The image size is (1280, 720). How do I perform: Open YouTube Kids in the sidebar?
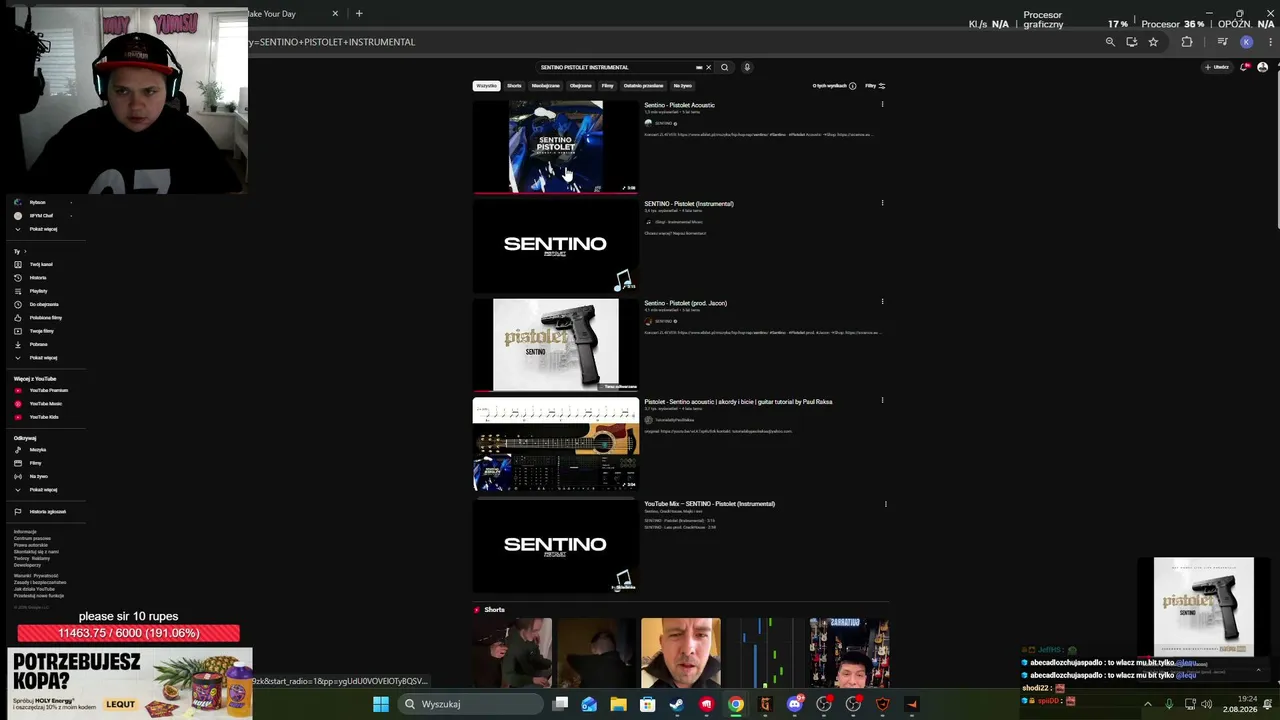pyautogui.click(x=44, y=417)
